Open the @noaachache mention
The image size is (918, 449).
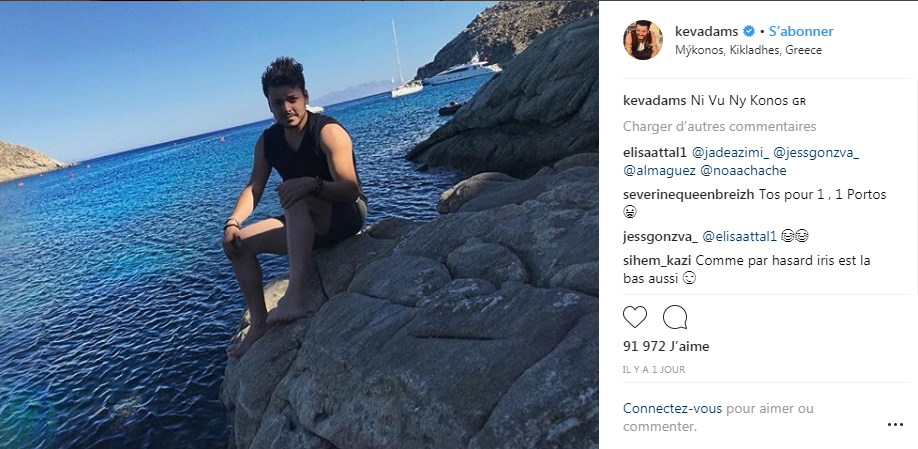[x=744, y=171]
